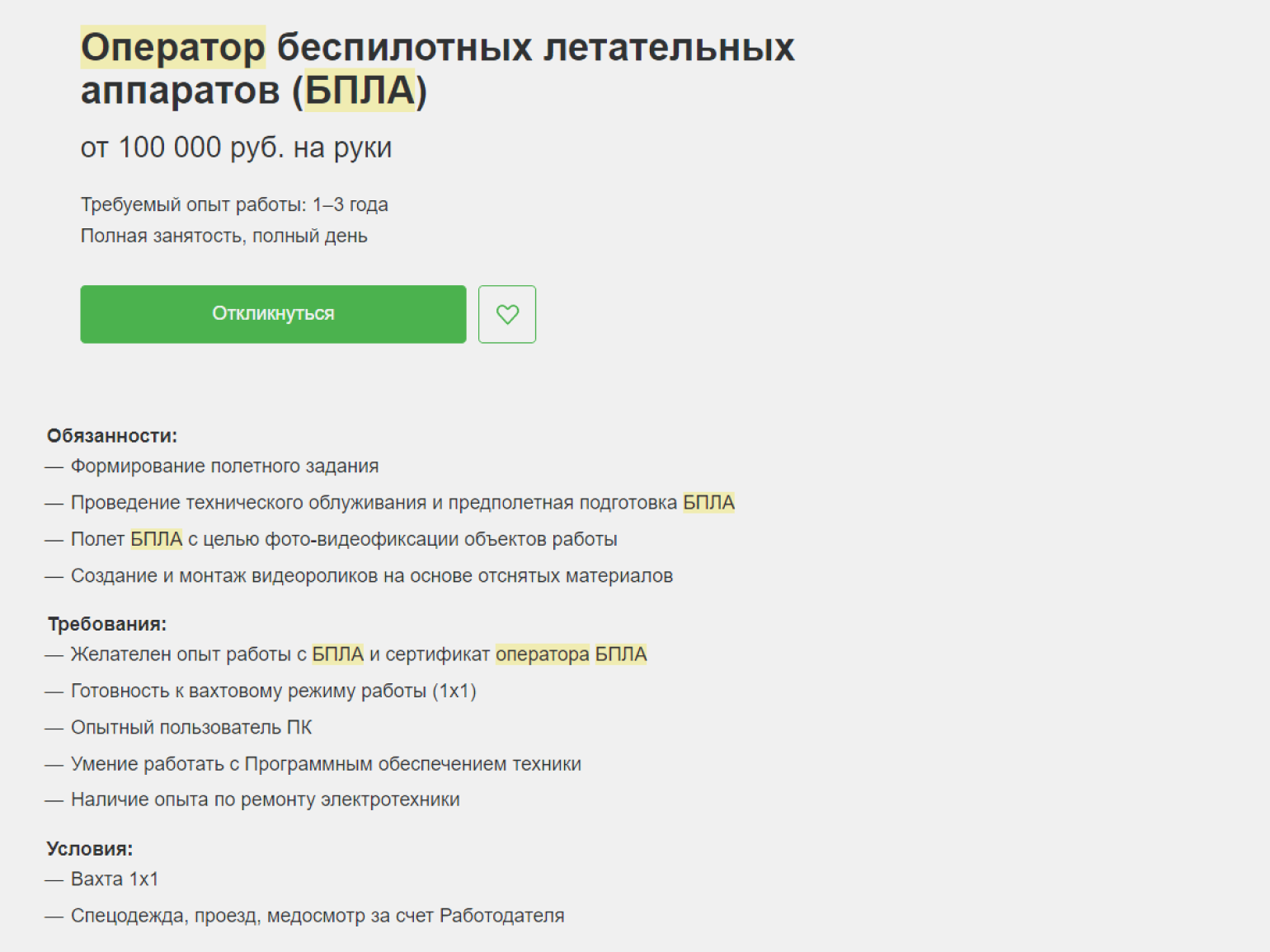Click Полная занятость, полный день text

click(223, 236)
